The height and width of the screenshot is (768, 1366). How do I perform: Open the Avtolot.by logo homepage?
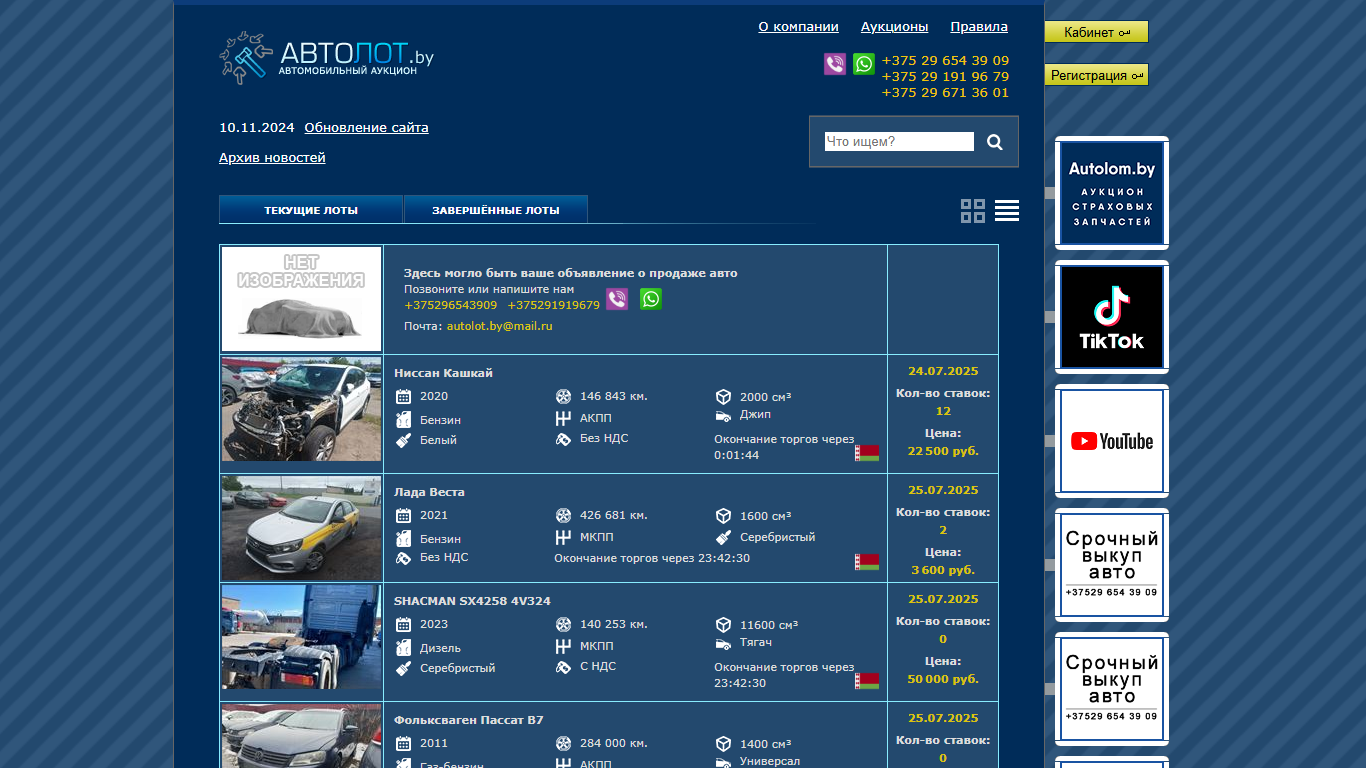[x=326, y=58]
